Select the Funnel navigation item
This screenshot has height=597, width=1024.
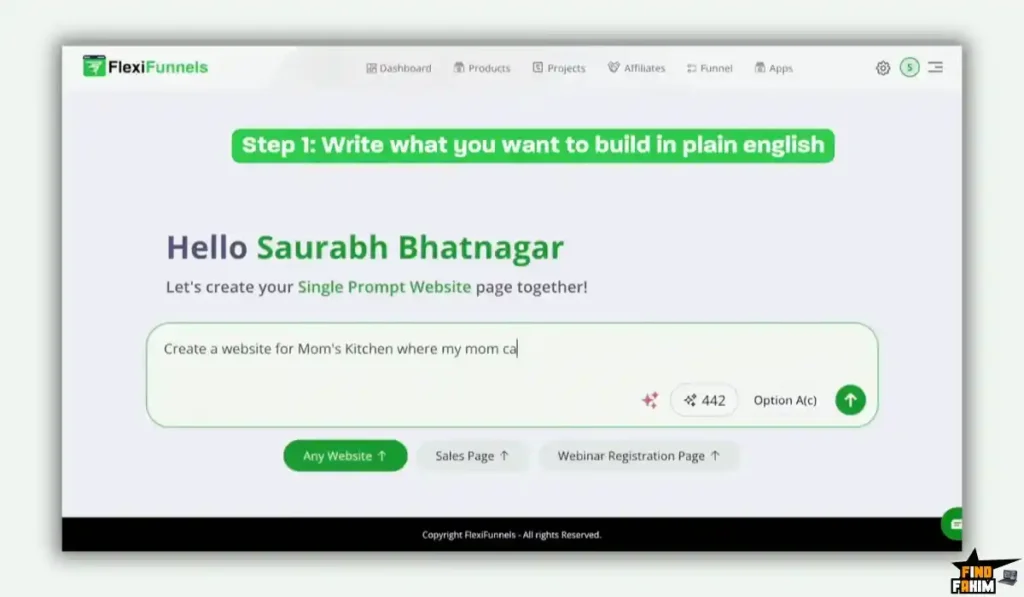tap(709, 68)
